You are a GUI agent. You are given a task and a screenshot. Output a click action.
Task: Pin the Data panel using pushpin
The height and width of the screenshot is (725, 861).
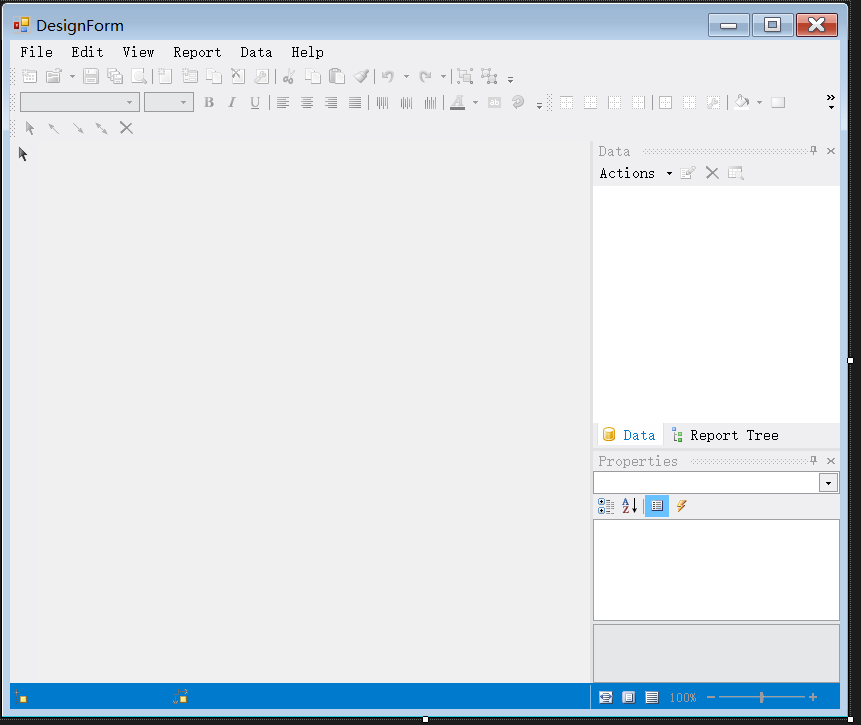[x=813, y=151]
